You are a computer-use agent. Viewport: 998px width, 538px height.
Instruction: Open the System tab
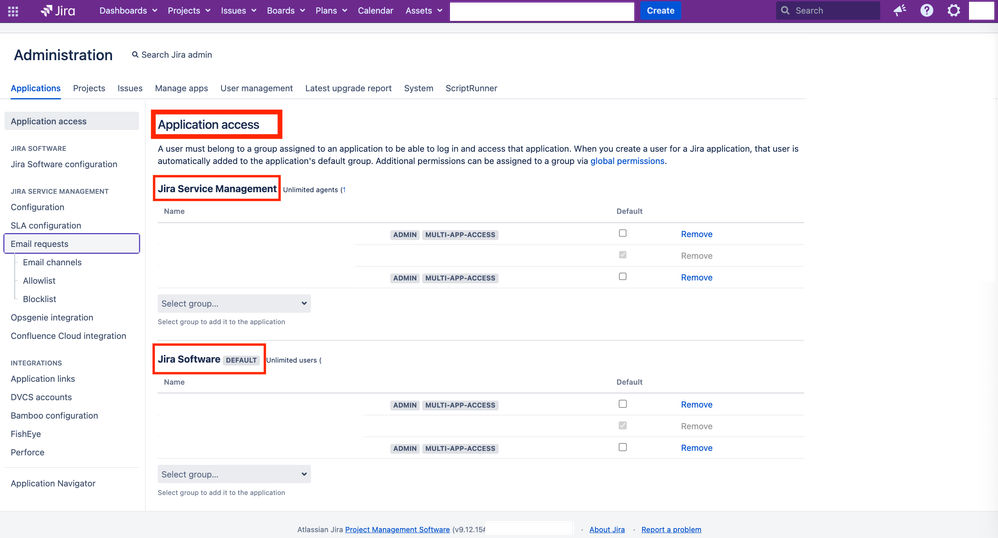click(x=418, y=88)
